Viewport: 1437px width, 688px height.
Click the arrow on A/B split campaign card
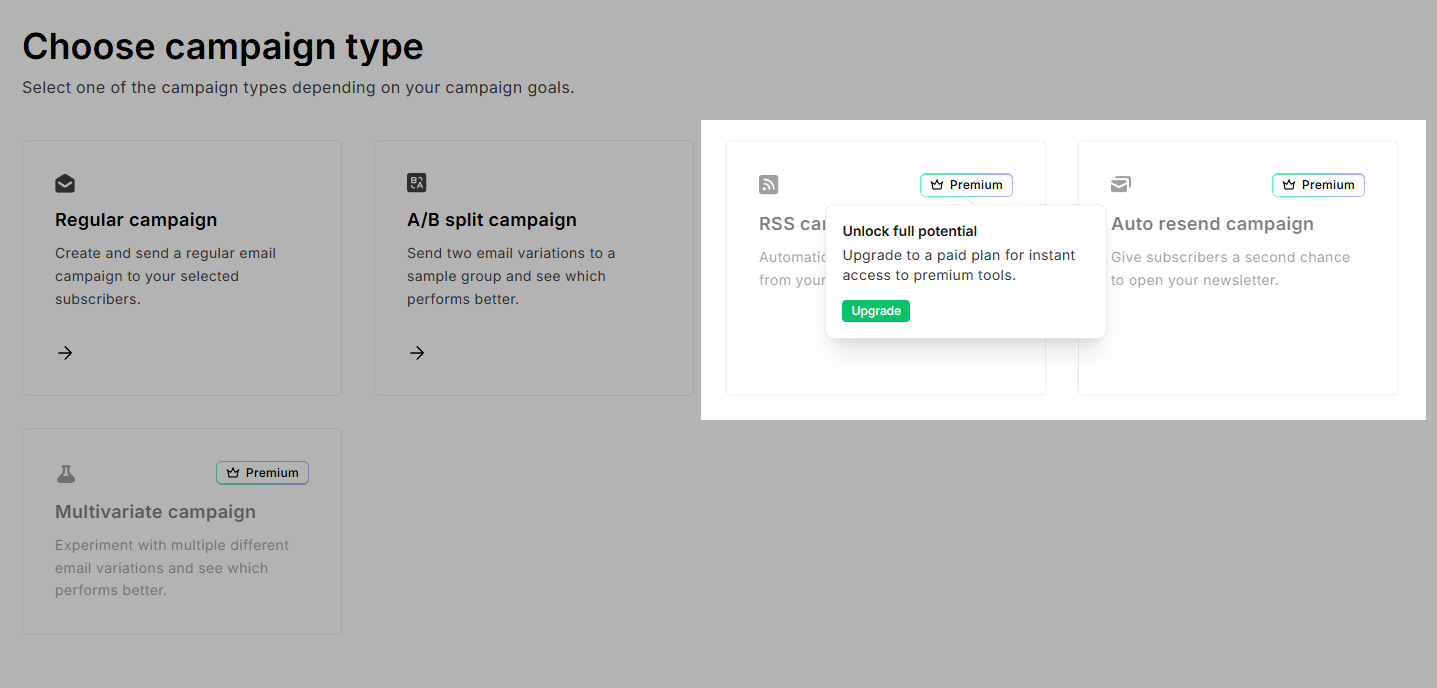[417, 353]
